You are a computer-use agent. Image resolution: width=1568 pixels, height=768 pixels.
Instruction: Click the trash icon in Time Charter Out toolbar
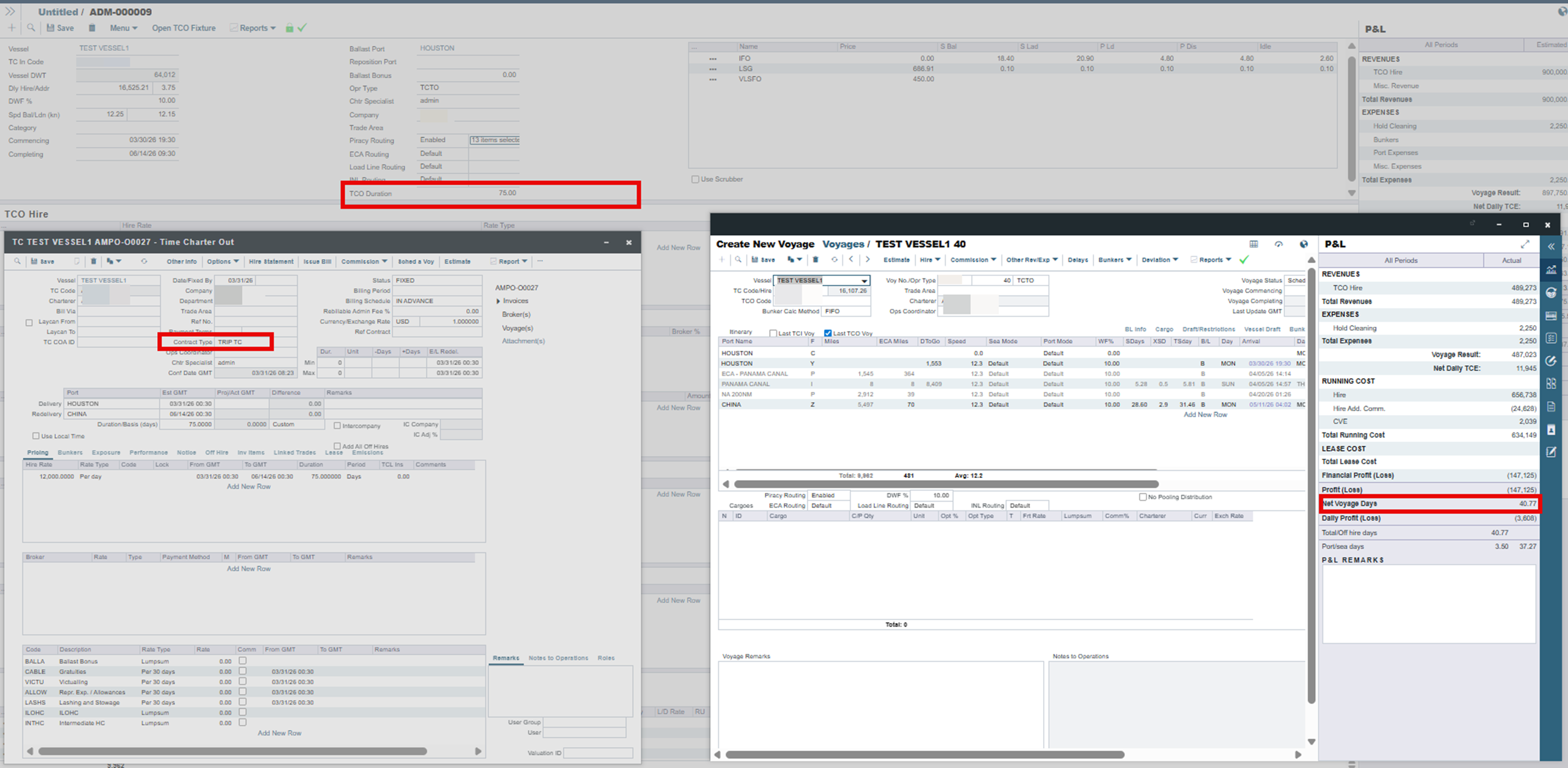[x=93, y=261]
